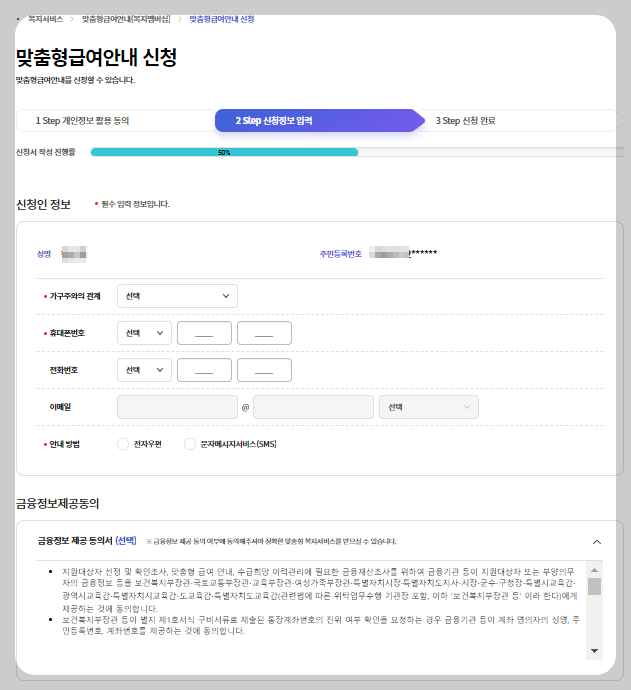
Task: Collapse the 금융정보 제공 동의서 section chevron
Action: point(597,542)
